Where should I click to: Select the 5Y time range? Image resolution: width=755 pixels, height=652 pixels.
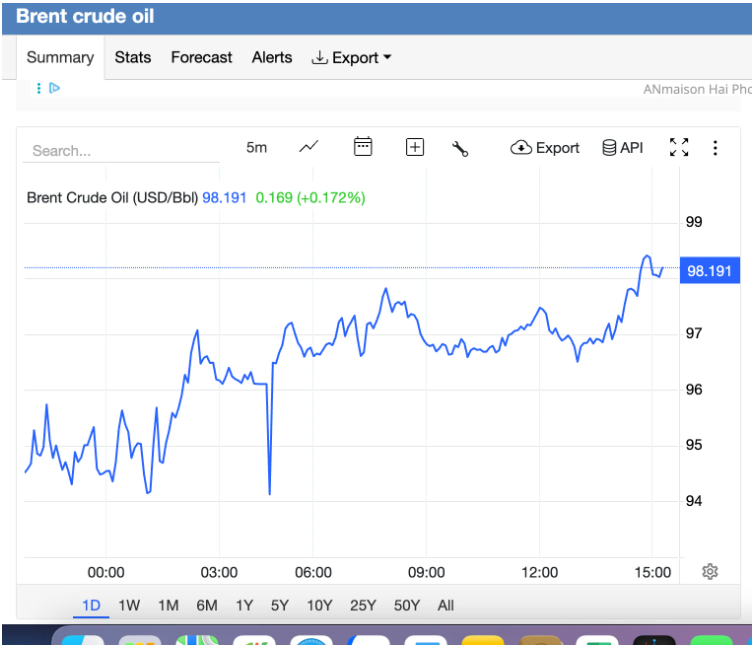pos(280,605)
